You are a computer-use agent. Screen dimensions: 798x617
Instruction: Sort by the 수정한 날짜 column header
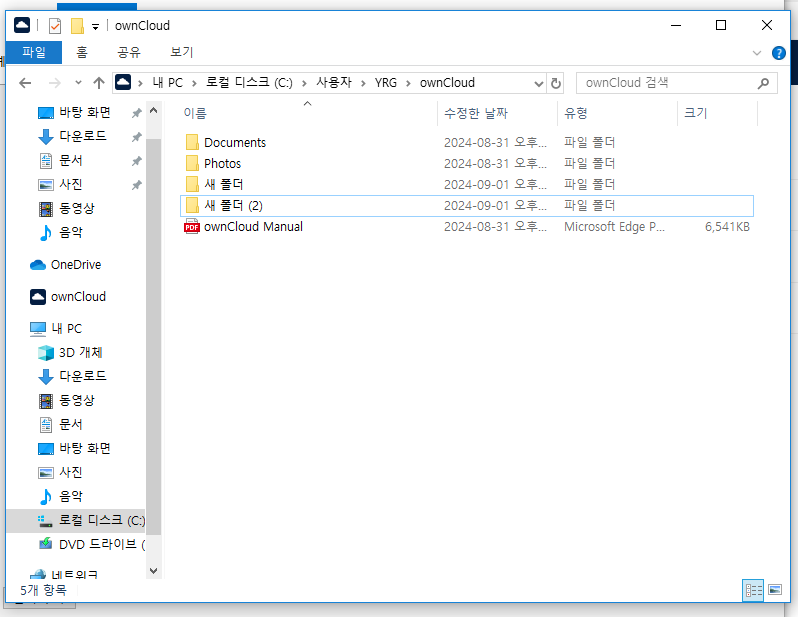(476, 113)
